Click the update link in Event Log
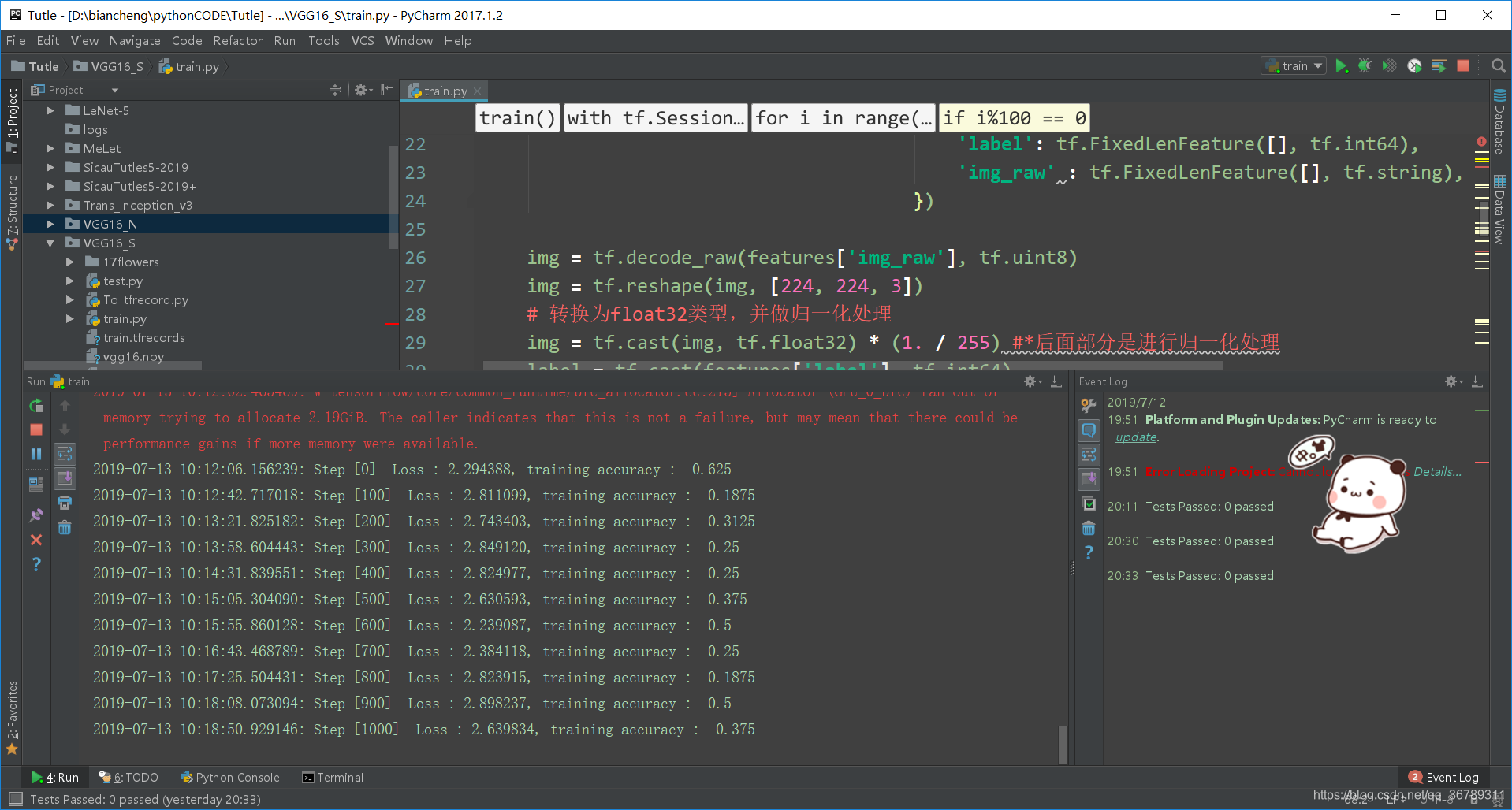This screenshot has height=810, width=1512. pyautogui.click(x=1137, y=437)
